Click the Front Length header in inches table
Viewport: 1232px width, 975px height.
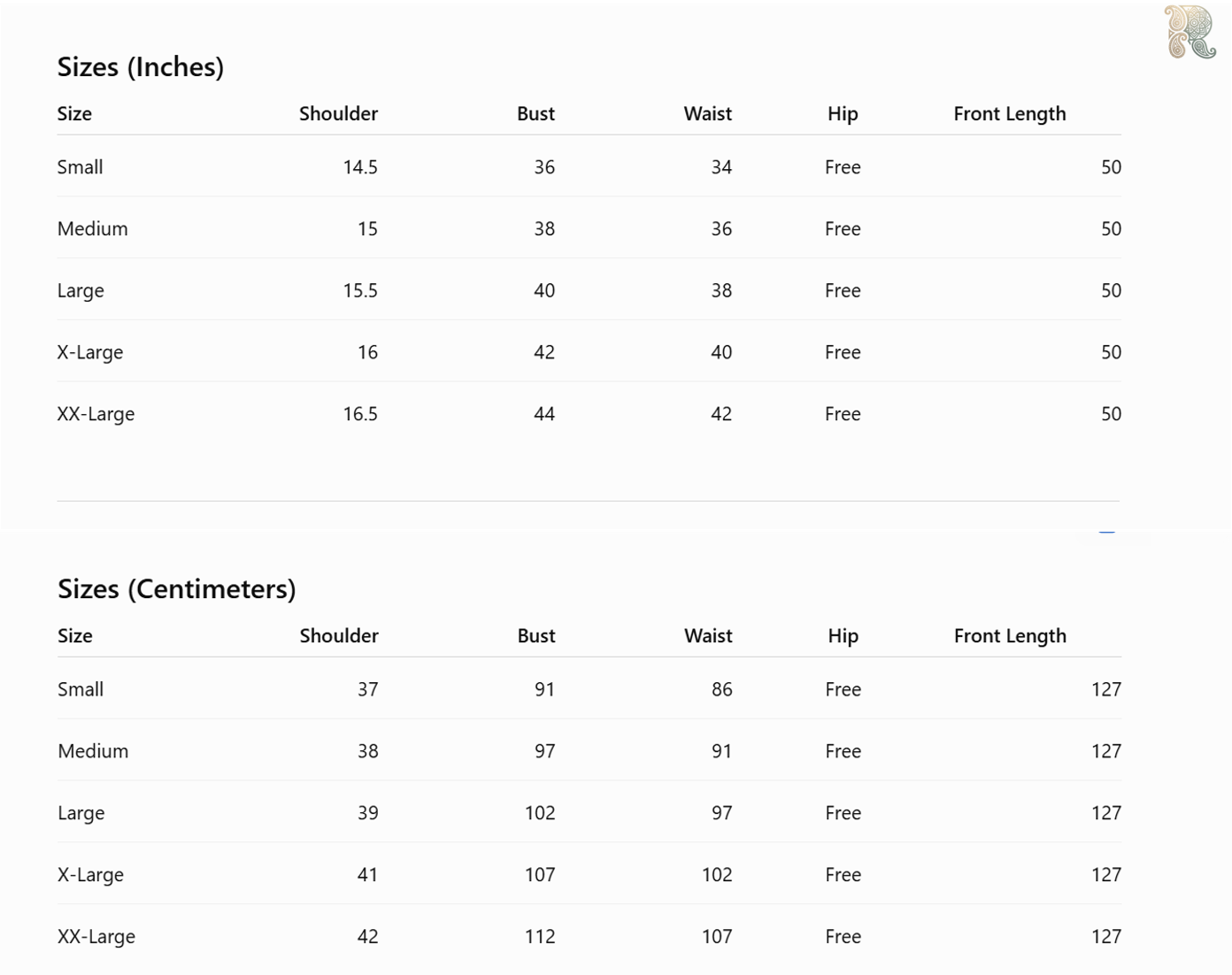[1010, 114]
